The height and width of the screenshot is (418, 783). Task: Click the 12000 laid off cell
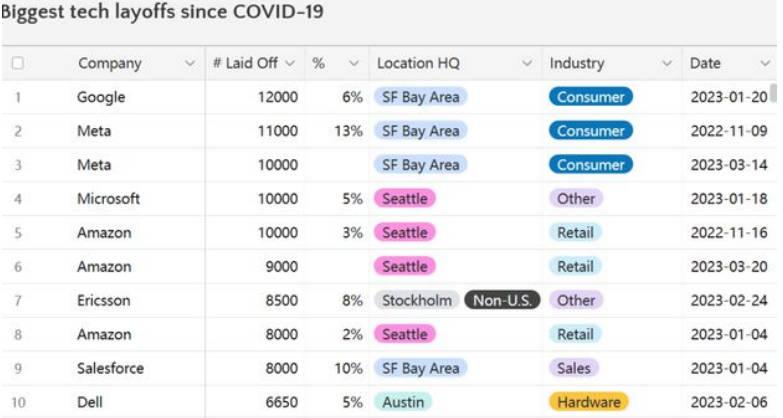coord(277,97)
